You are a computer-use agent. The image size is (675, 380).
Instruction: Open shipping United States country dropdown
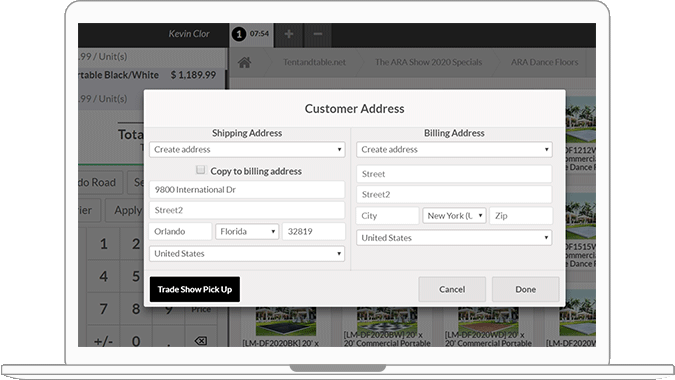click(x=247, y=253)
